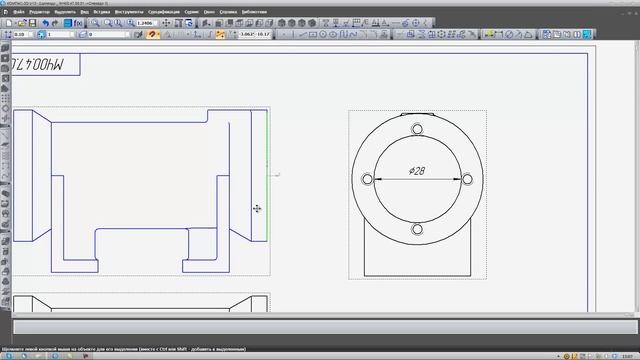Image resolution: width=640 pixels, height=360 pixels.
Task: Open the Сервис menu
Action: point(191,12)
